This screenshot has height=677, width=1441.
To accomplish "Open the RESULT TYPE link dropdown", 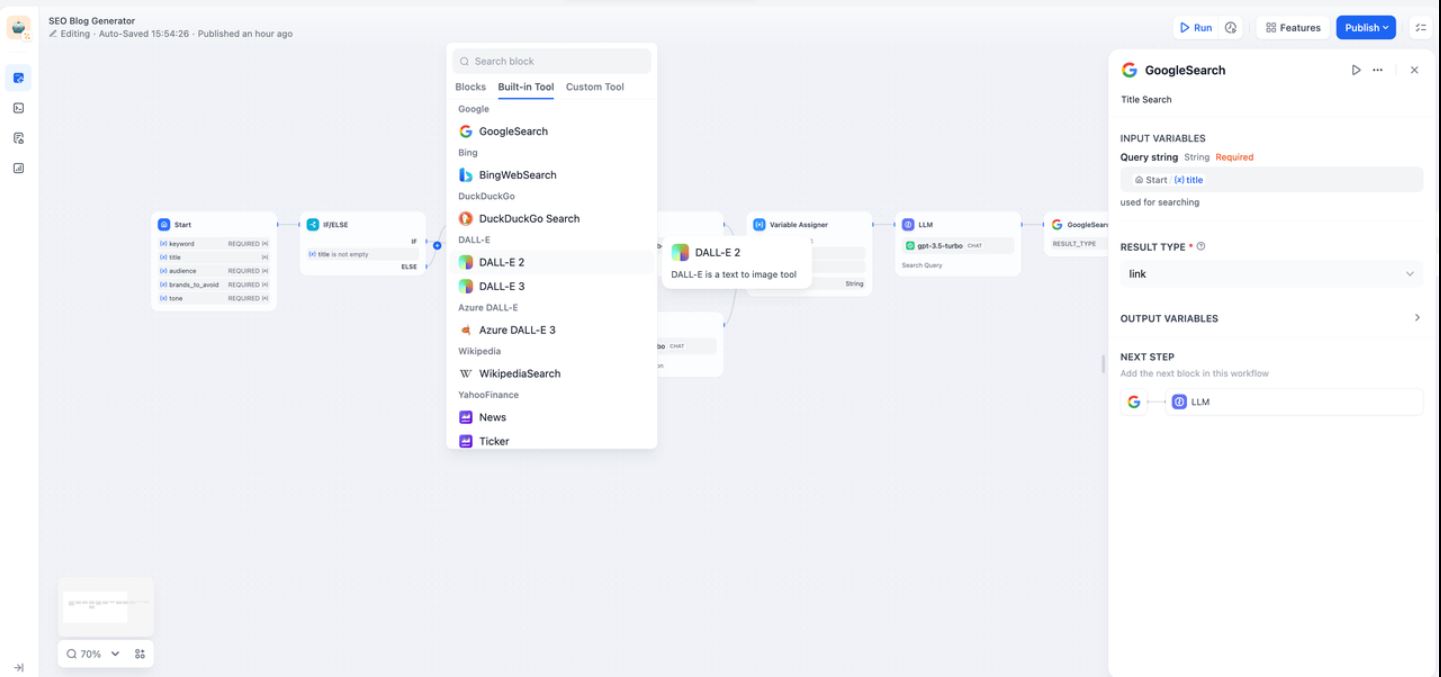I will pos(1271,274).
